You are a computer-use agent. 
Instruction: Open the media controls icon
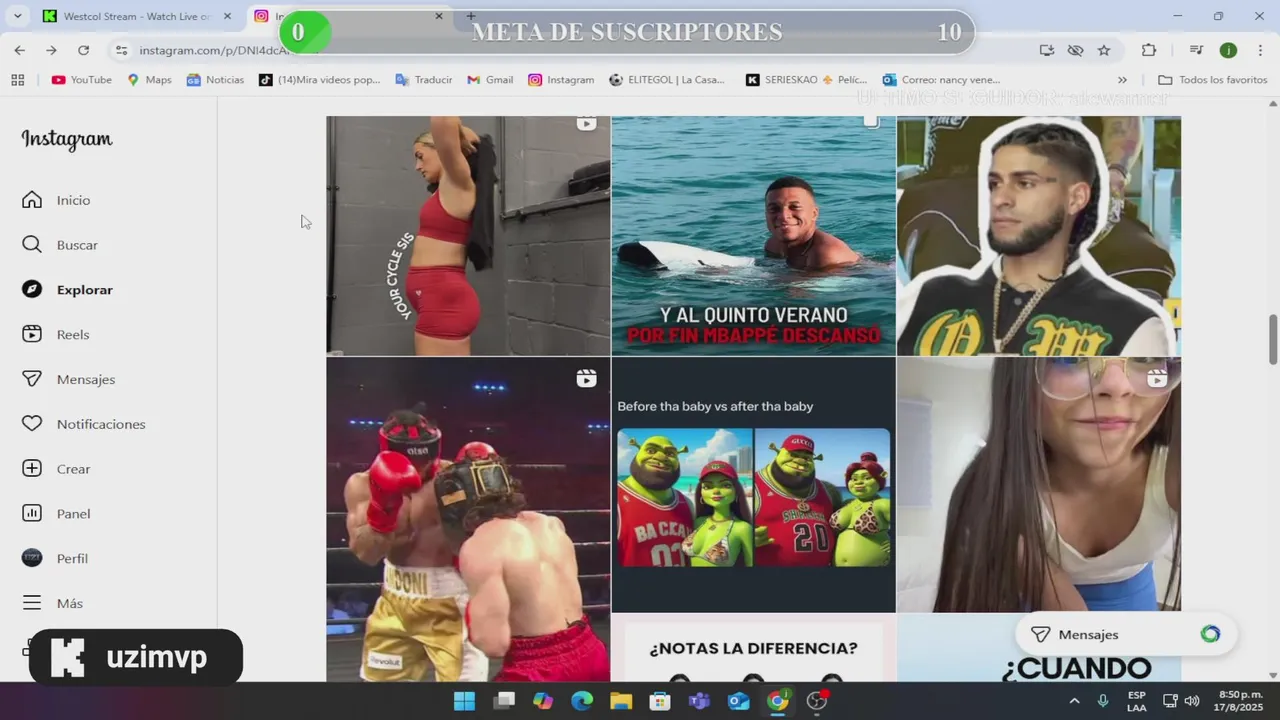coord(1196,50)
